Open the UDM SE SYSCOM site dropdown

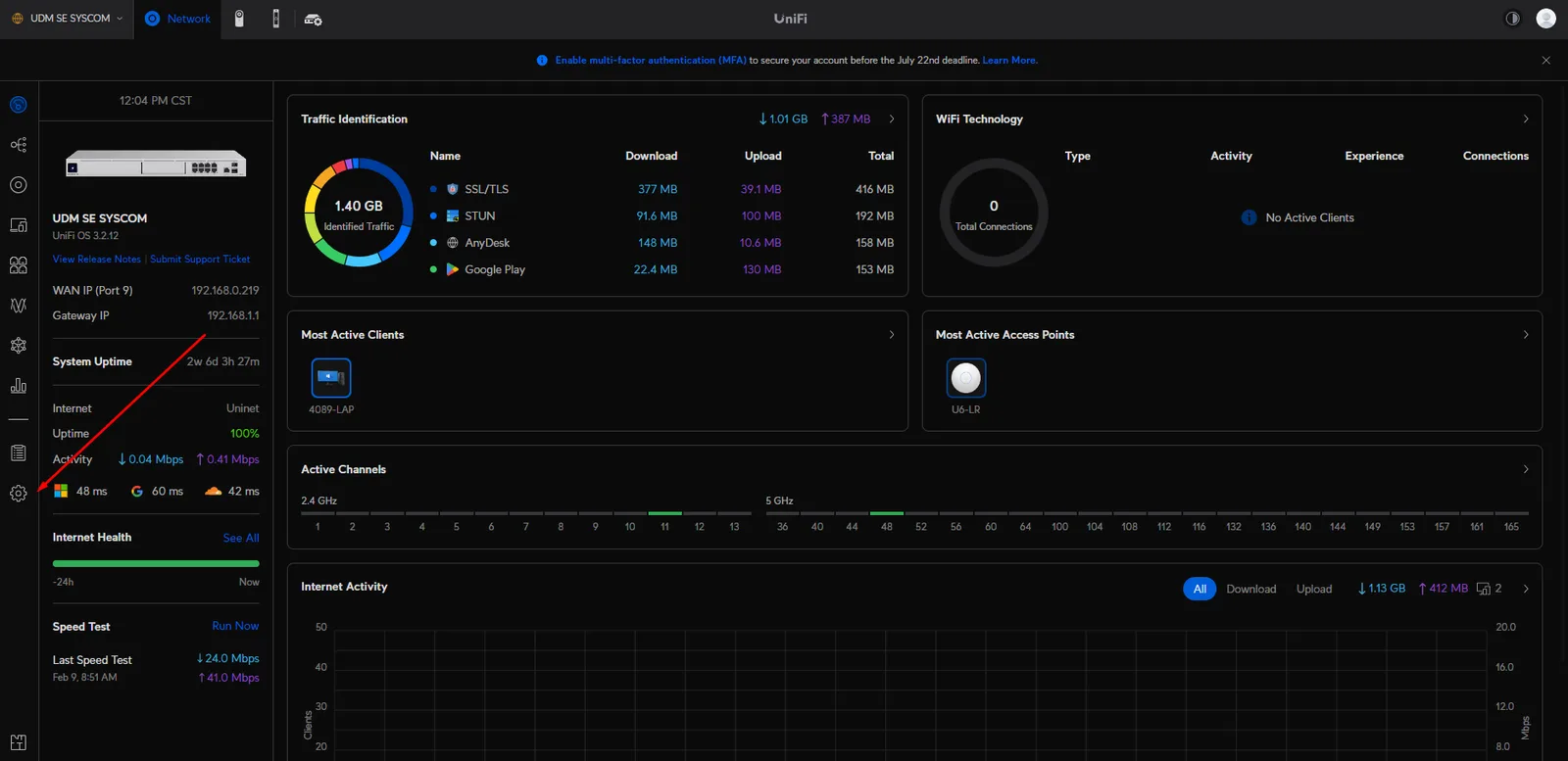(67, 19)
